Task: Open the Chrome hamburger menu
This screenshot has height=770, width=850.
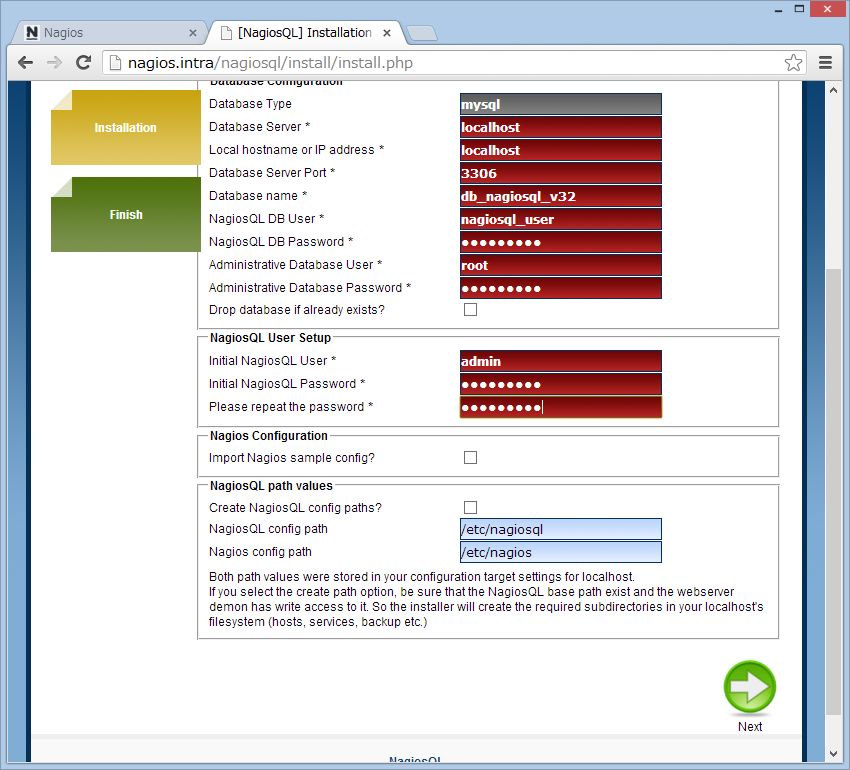Action: coord(825,63)
